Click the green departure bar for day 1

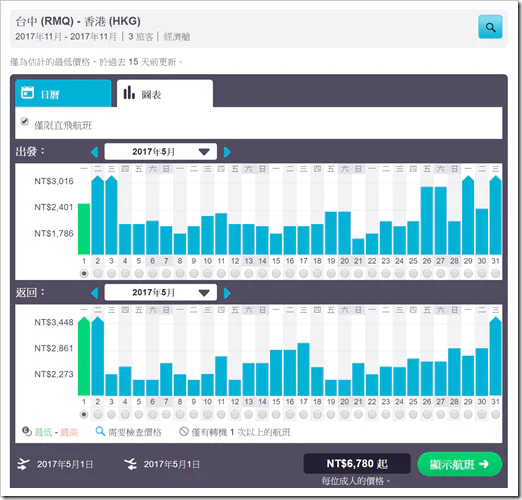pyautogui.click(x=84, y=229)
